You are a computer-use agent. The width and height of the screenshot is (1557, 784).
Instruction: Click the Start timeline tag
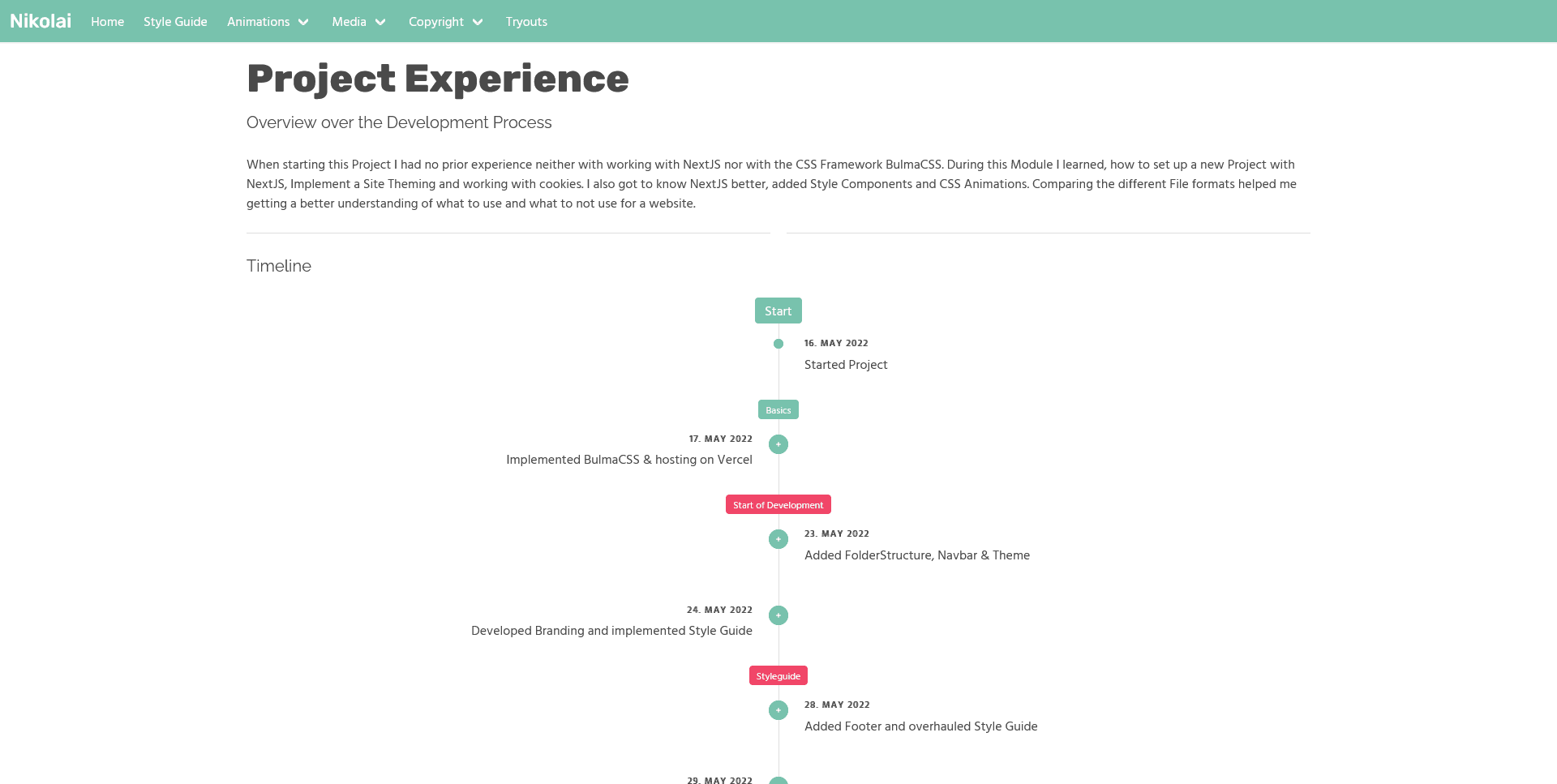point(778,311)
